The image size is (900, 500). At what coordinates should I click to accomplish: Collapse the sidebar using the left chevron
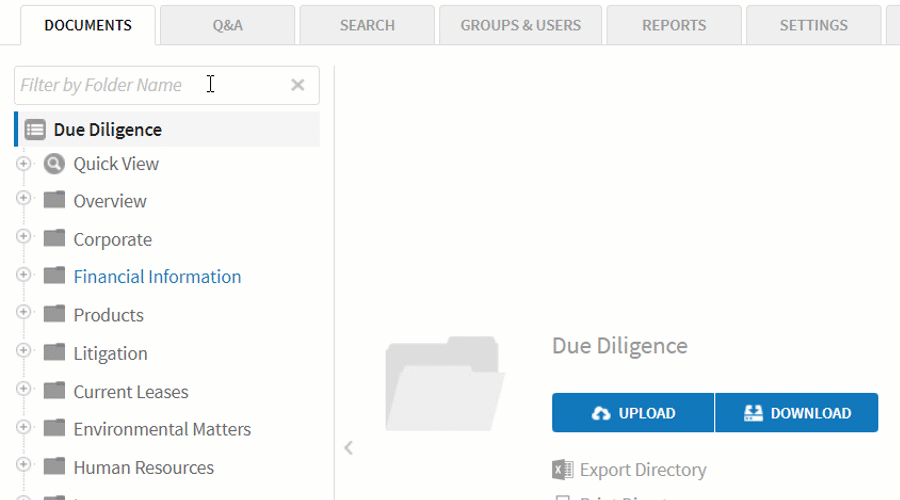pyautogui.click(x=348, y=448)
